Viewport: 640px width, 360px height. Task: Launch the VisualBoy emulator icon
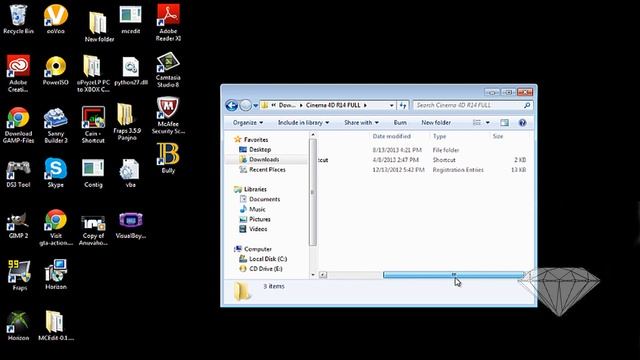[x=131, y=224]
